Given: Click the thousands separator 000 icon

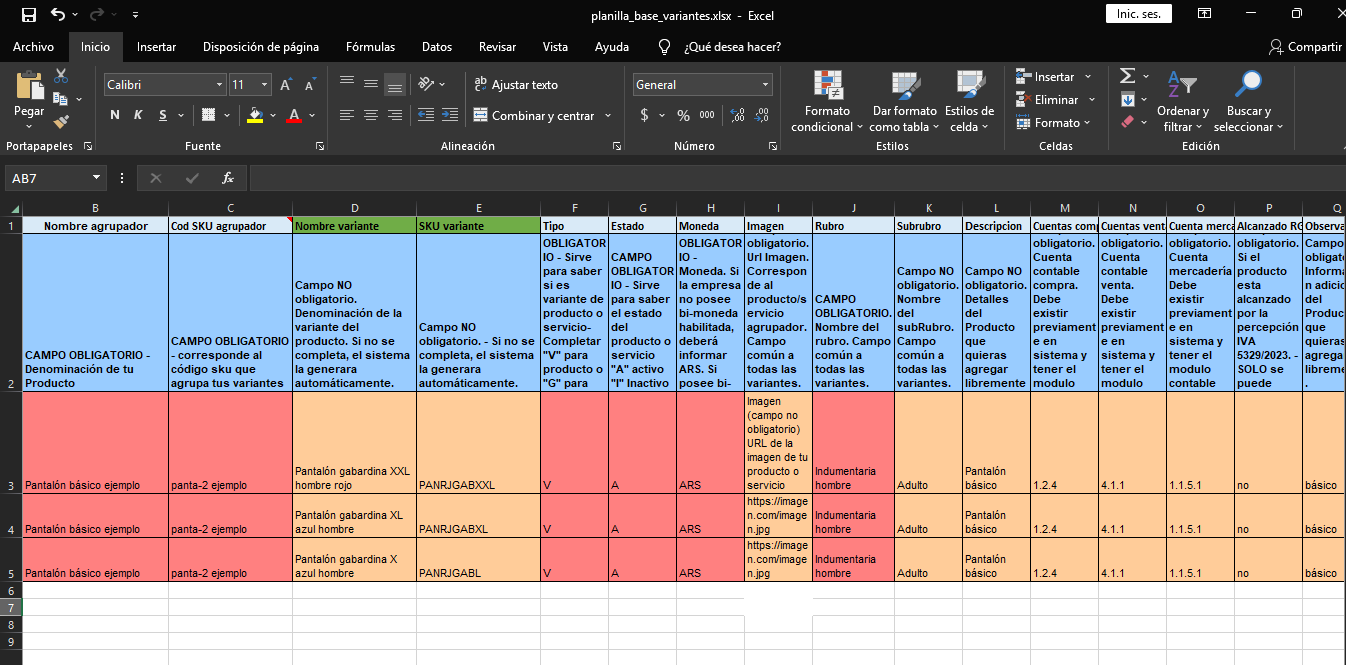Looking at the screenshot, I should pos(707,115).
